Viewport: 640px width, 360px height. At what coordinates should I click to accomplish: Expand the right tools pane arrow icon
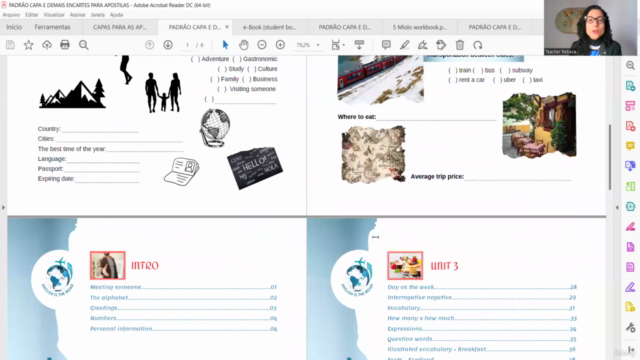(631, 349)
